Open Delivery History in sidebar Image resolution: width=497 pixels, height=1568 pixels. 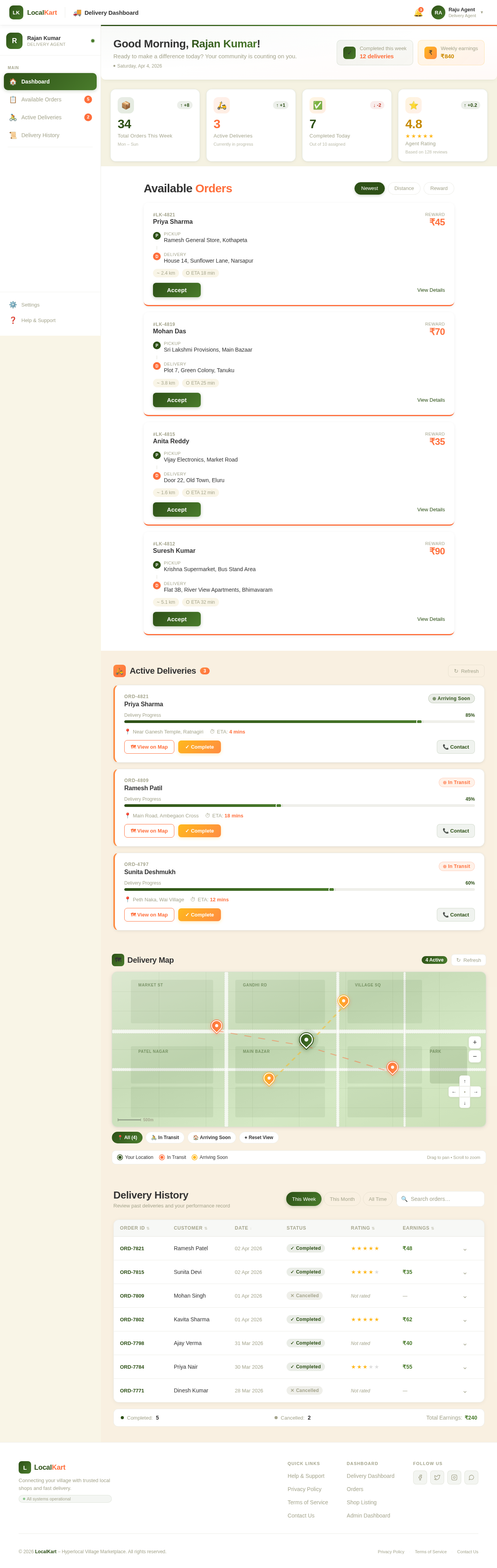[50, 135]
